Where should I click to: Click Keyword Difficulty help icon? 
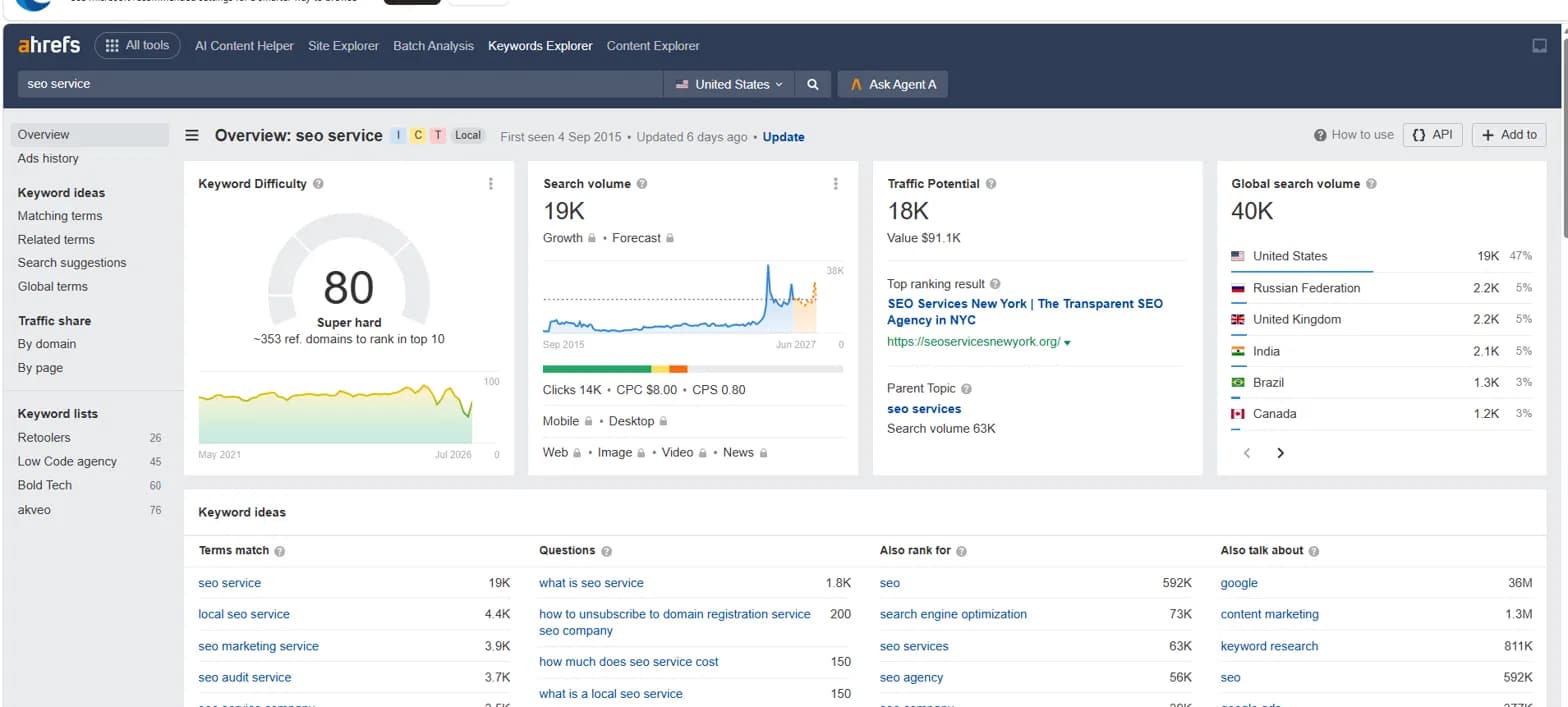pos(318,184)
